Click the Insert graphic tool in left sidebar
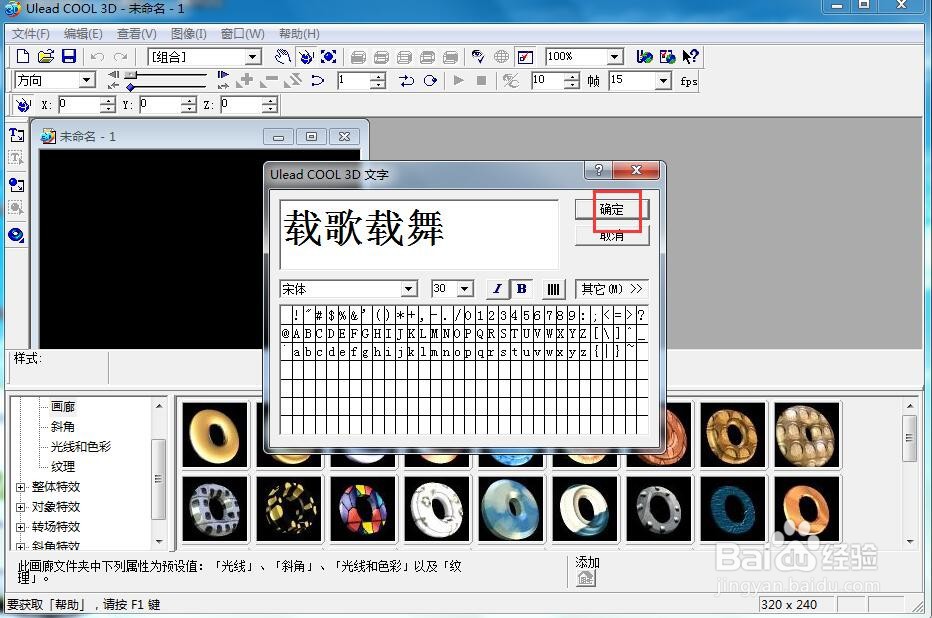This screenshot has height=618, width=932. [17, 185]
